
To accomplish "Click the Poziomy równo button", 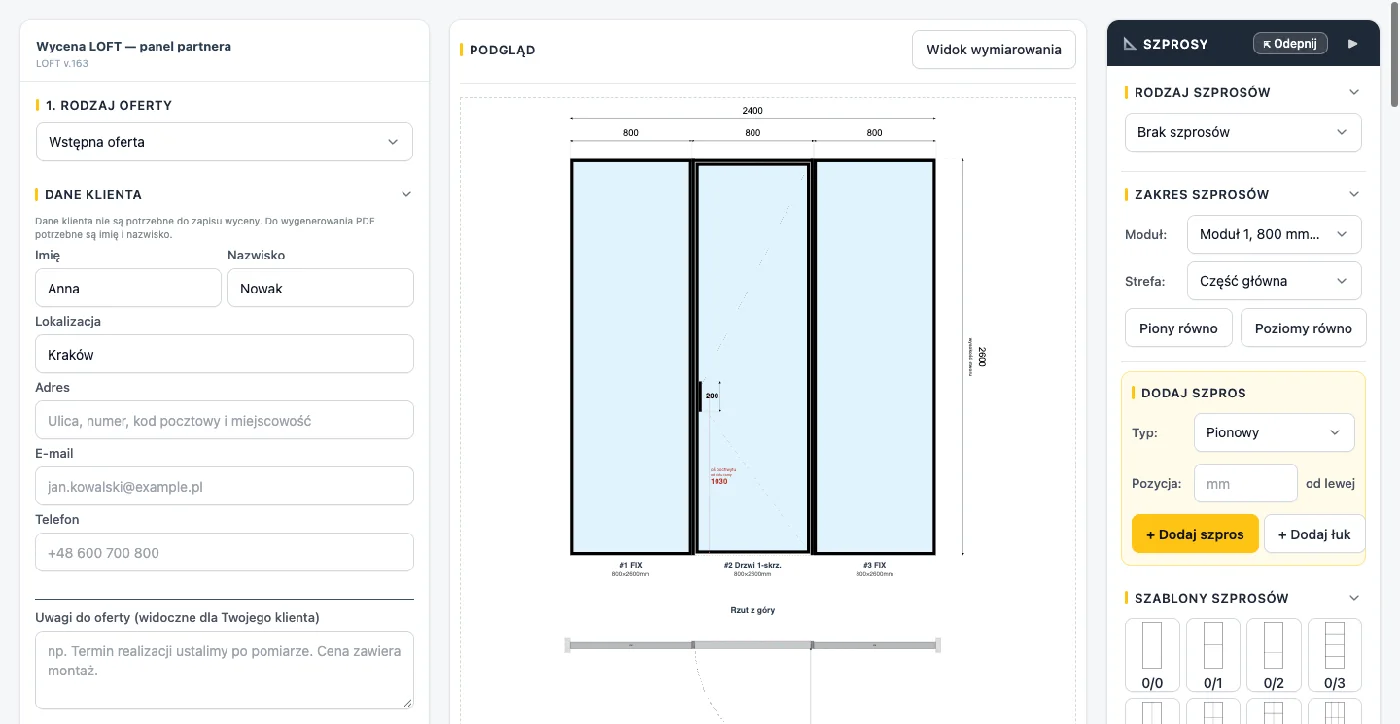I will [x=1303, y=328].
